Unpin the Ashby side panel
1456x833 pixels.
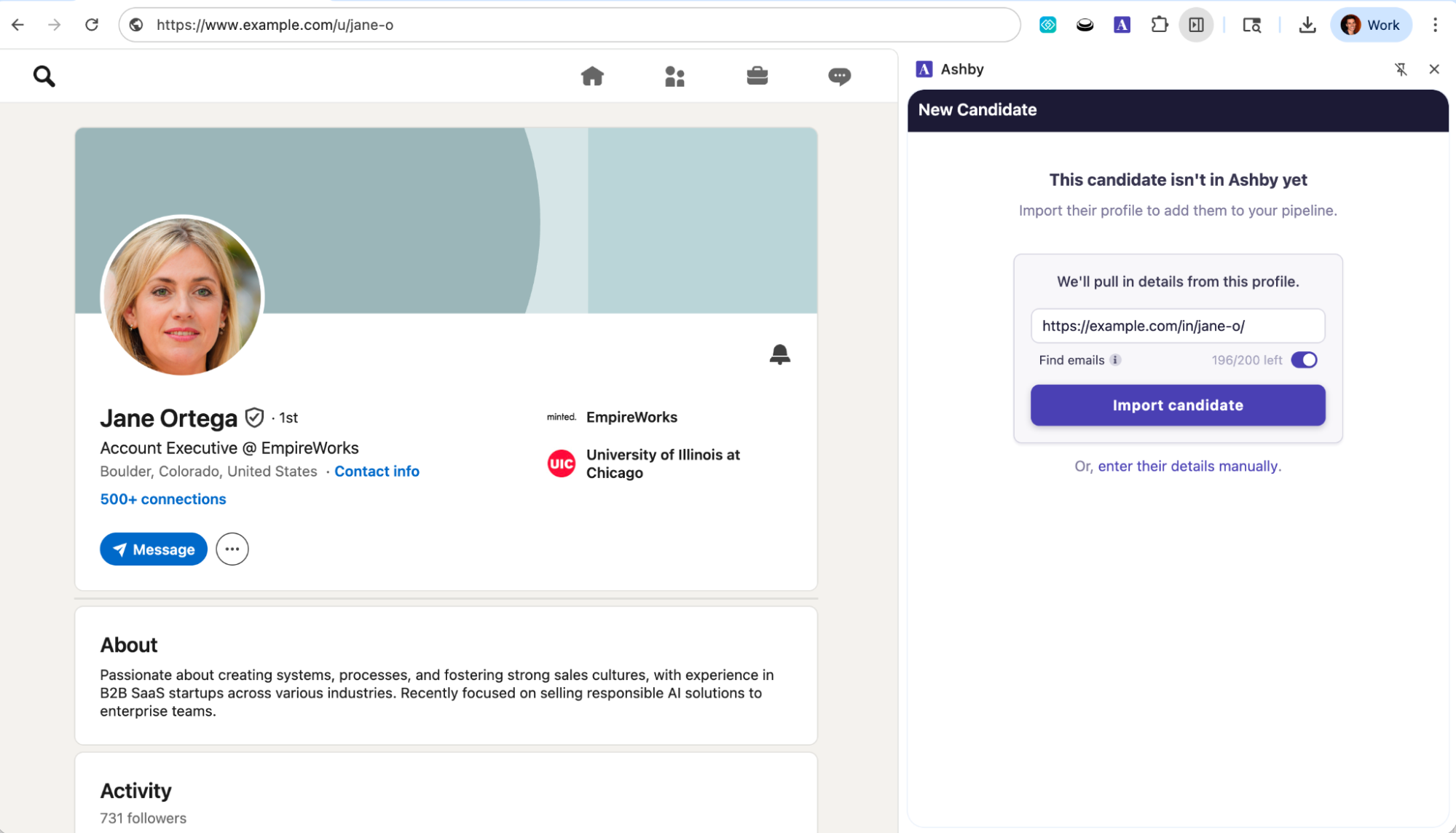click(x=1400, y=69)
